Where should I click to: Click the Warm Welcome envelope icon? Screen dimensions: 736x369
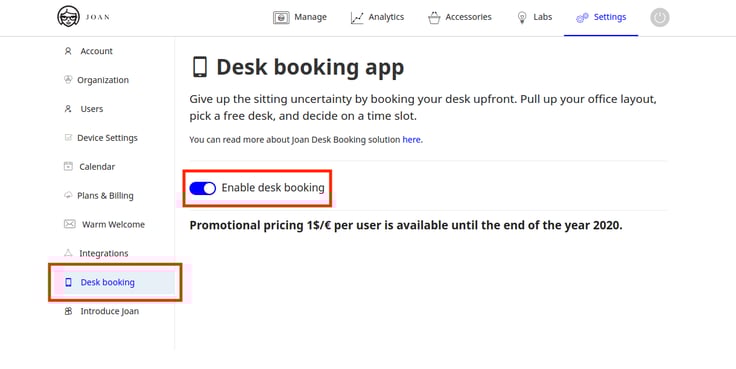tap(69, 224)
